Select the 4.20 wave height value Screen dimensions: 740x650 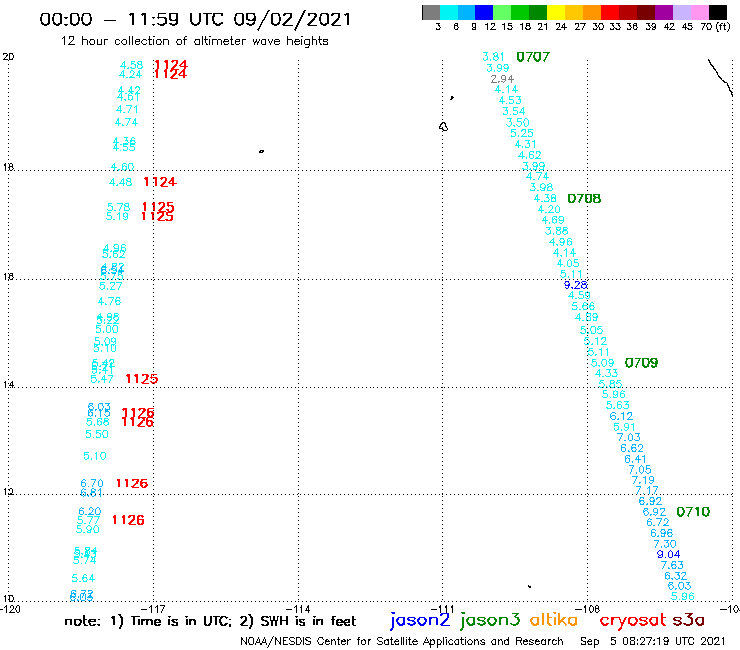pyautogui.click(x=549, y=210)
